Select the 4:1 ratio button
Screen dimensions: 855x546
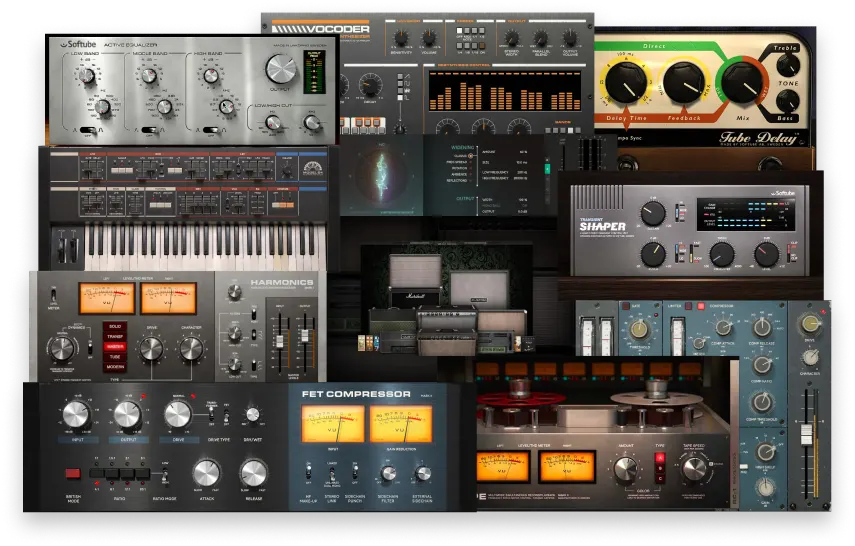97,473
